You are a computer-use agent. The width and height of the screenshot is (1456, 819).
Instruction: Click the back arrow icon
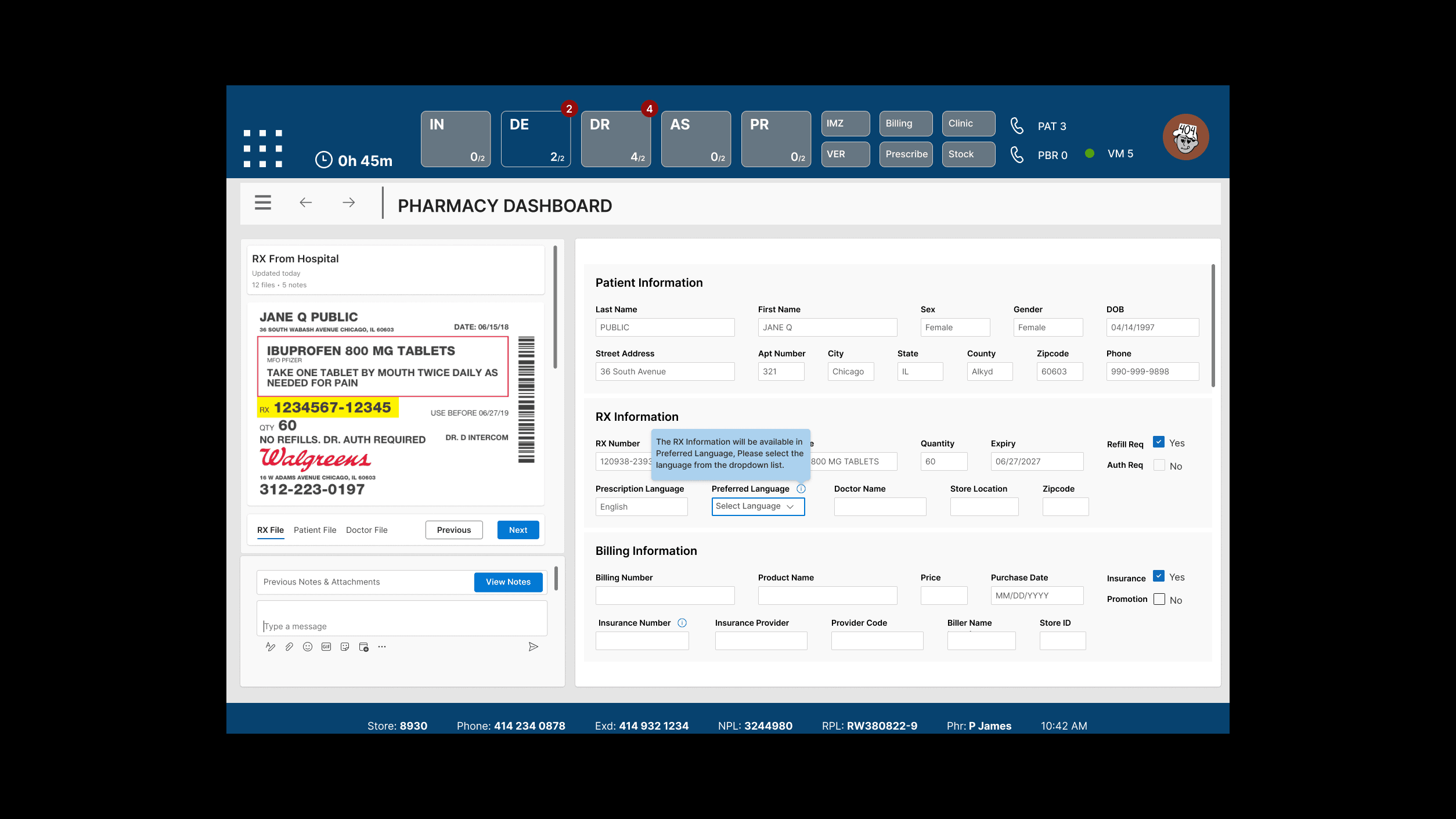(x=306, y=203)
